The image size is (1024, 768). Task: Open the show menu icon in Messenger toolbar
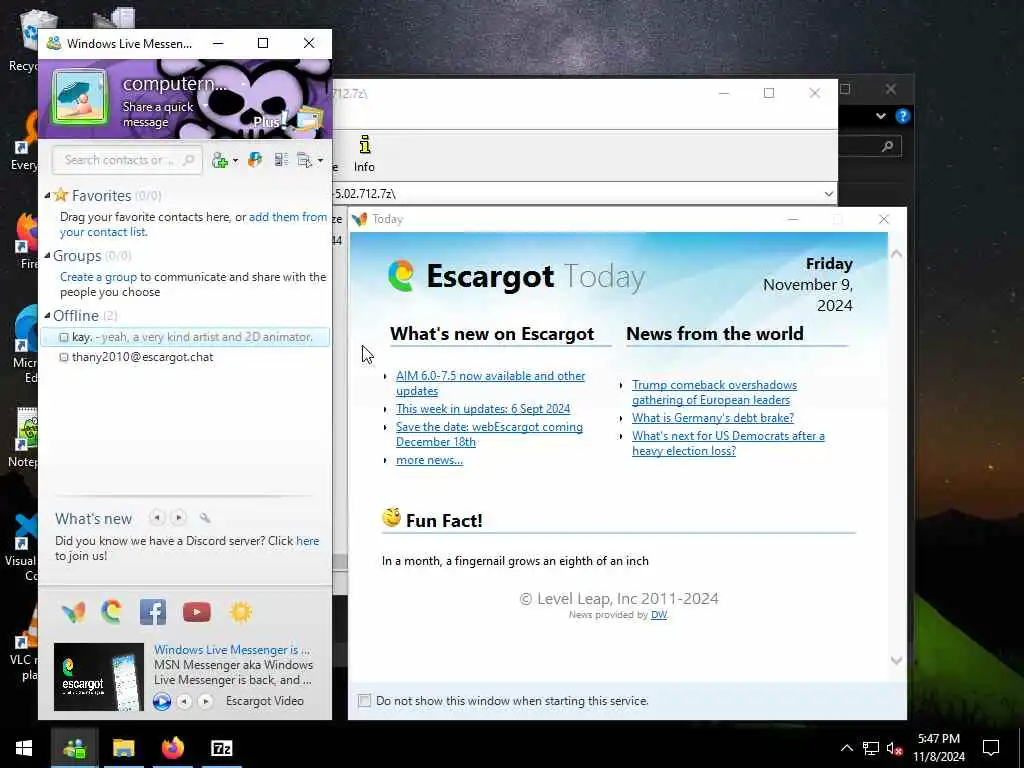pyautogui.click(x=304, y=160)
